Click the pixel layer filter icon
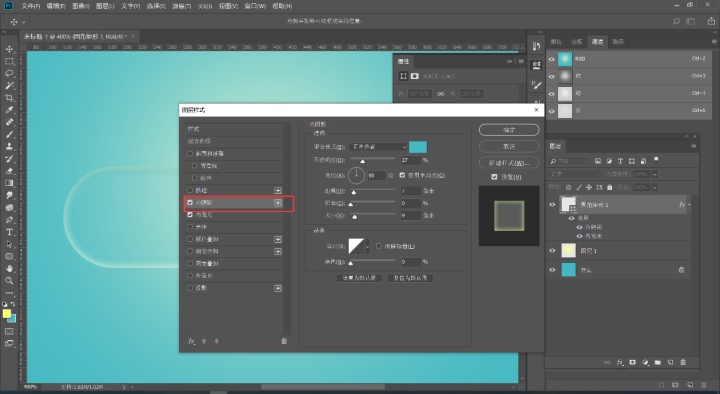Screen dimensions: 720x394 point(598,161)
